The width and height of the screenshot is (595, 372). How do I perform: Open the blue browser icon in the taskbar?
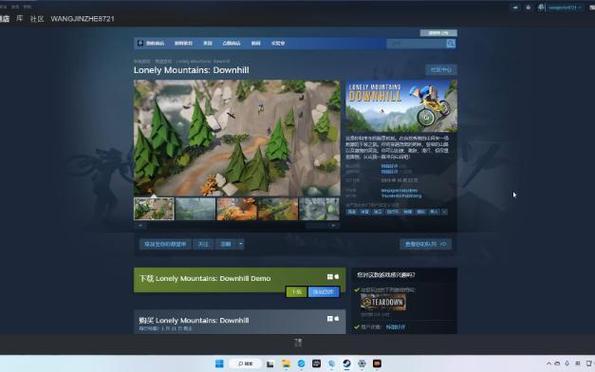click(301, 364)
